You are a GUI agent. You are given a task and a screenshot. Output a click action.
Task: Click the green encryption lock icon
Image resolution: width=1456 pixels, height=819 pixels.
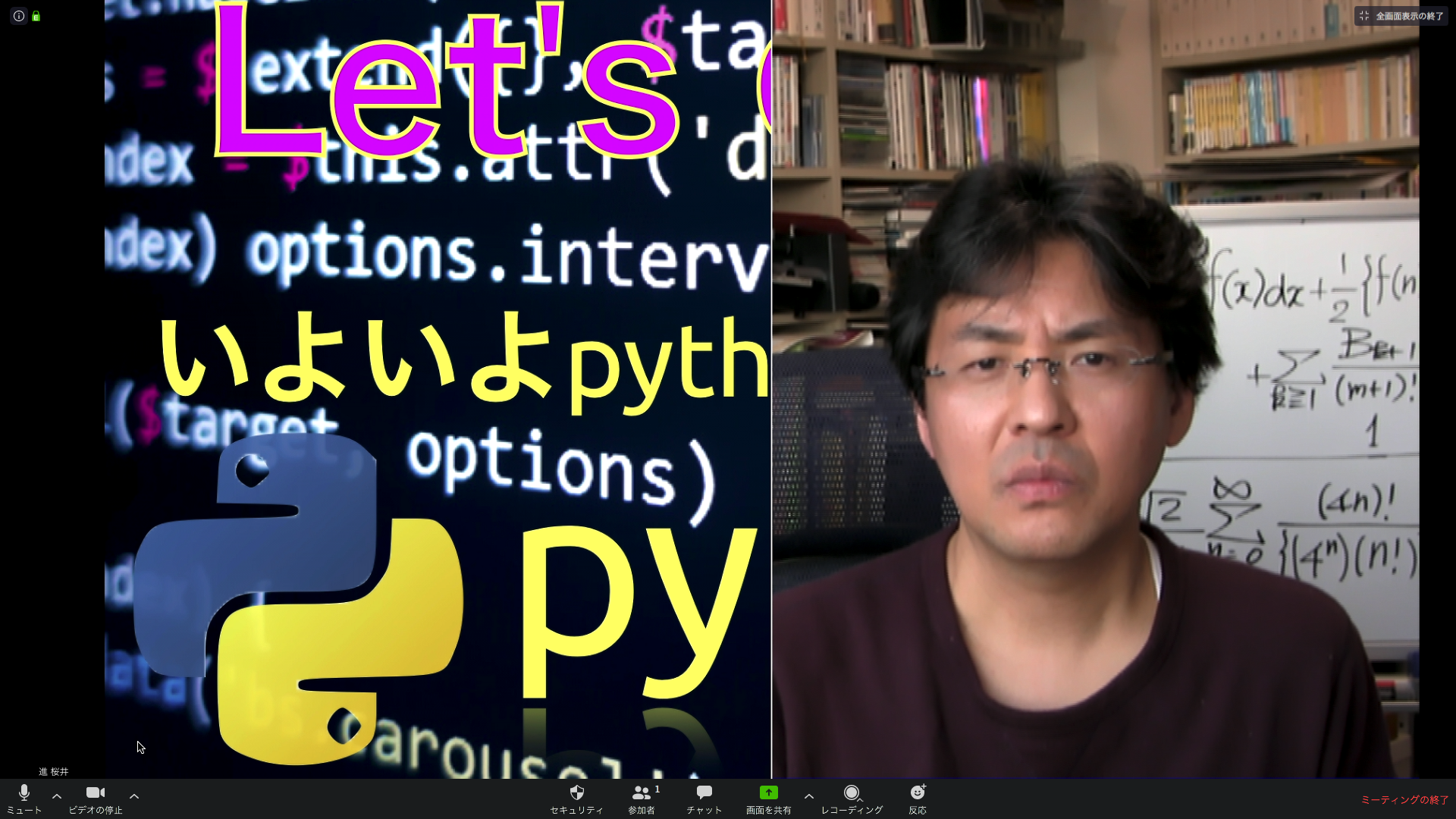(36, 16)
